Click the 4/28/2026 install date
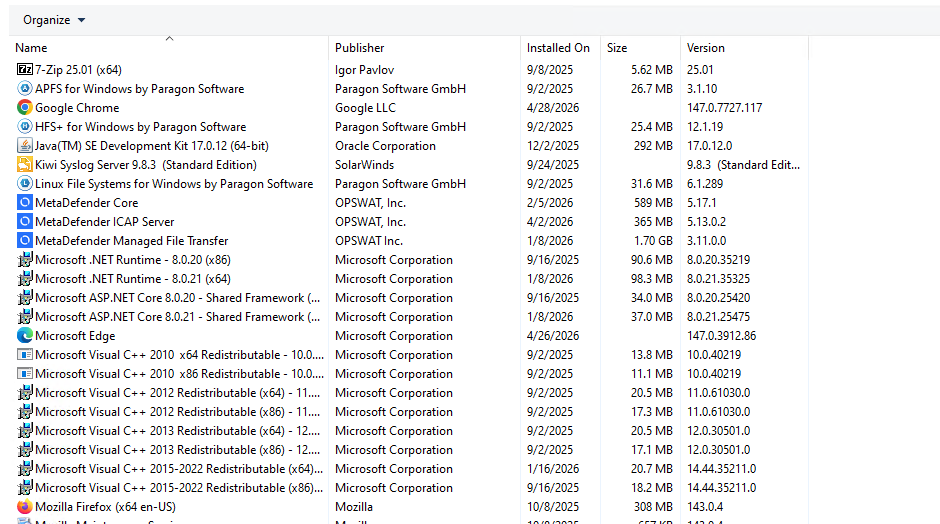Viewport: 940px width, 524px height. click(x=553, y=108)
